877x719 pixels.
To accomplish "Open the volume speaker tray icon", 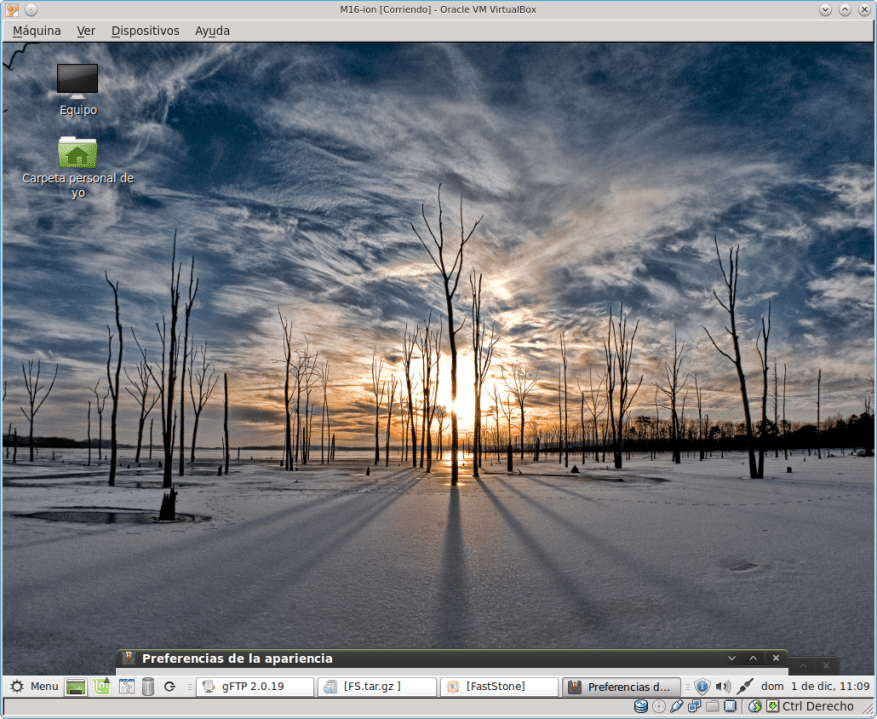I will [723, 687].
